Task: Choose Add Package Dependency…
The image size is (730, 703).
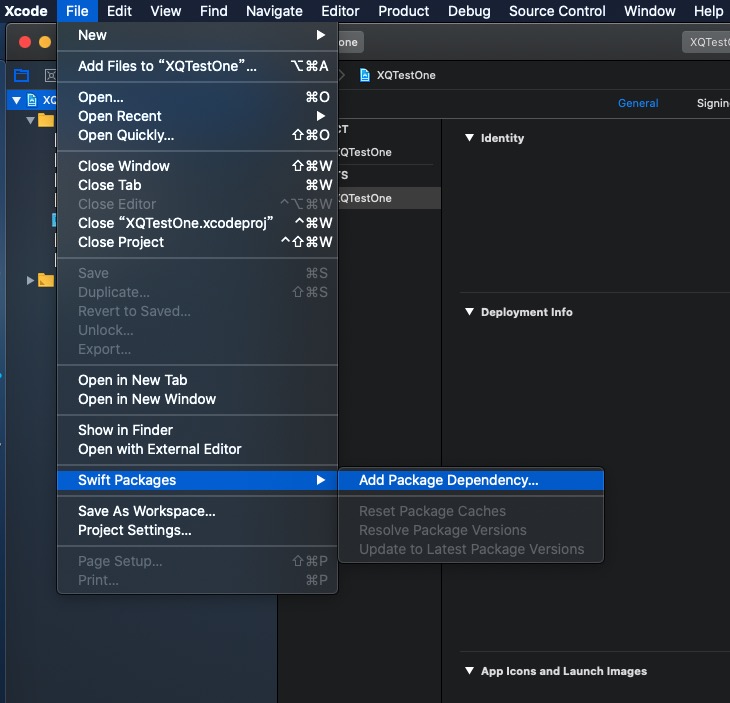Action: click(x=471, y=480)
